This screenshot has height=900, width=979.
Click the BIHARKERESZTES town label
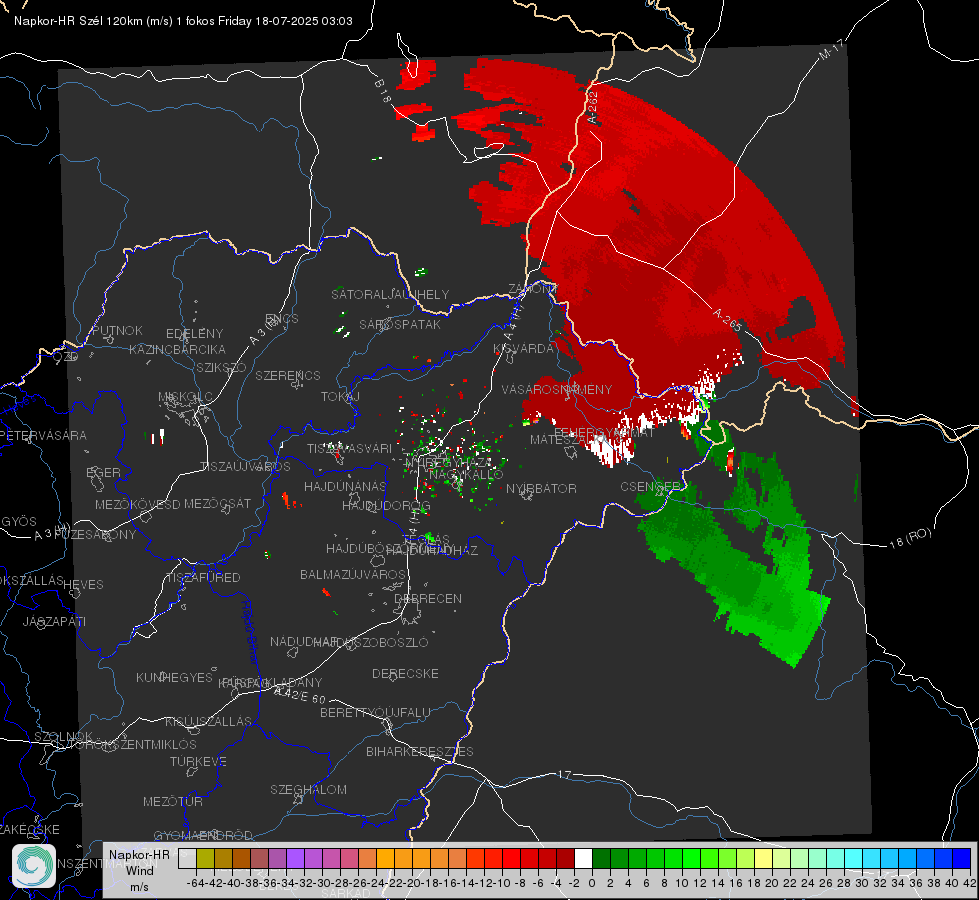(x=420, y=751)
